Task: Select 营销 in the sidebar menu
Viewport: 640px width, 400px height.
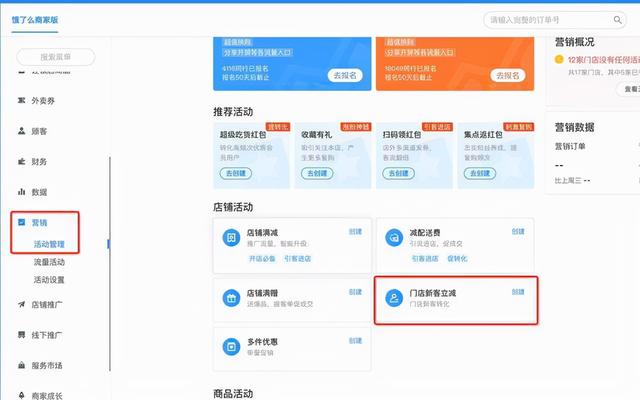Action: click(39, 222)
